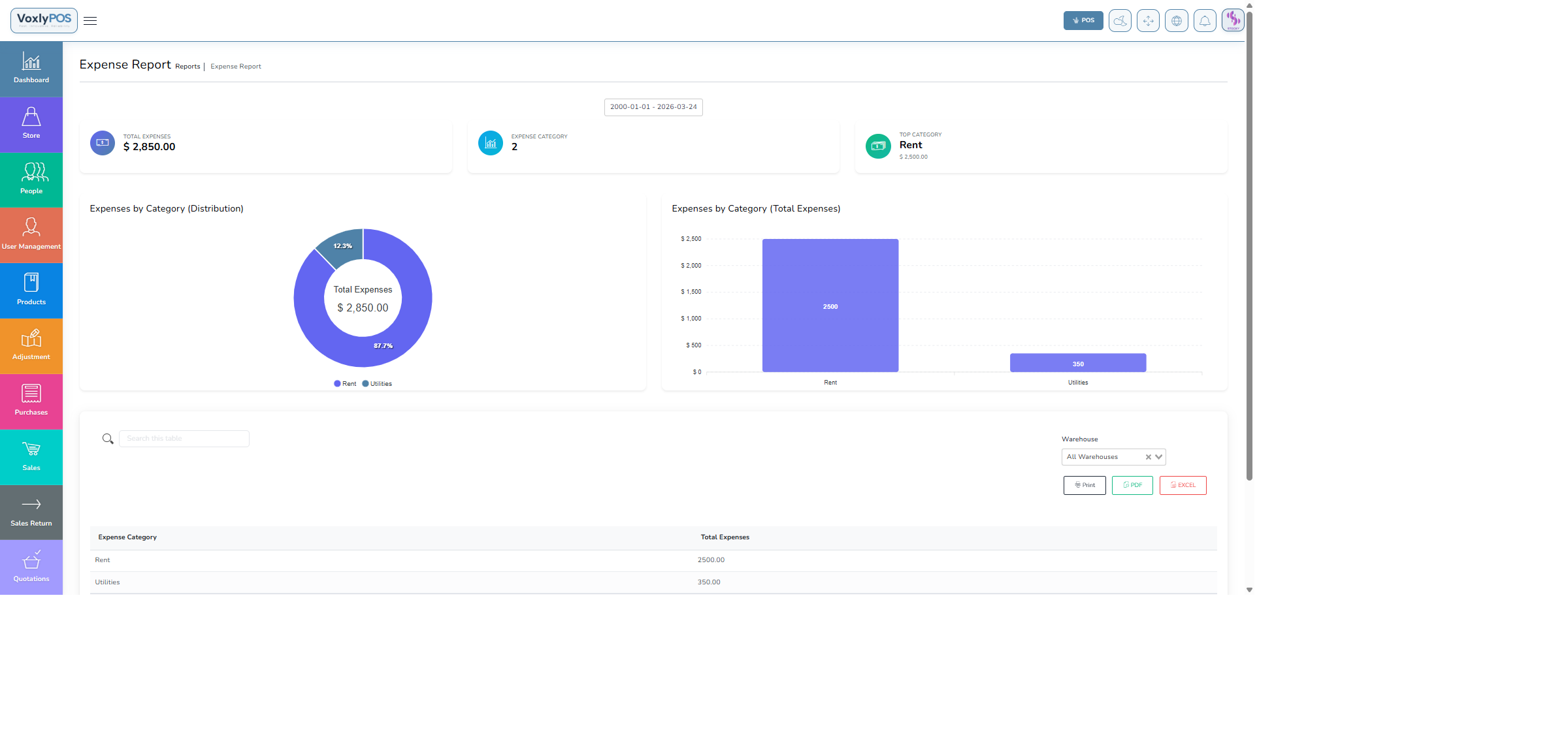This screenshot has width=1568, height=743.
Task: Open the date range picker field
Action: (653, 107)
